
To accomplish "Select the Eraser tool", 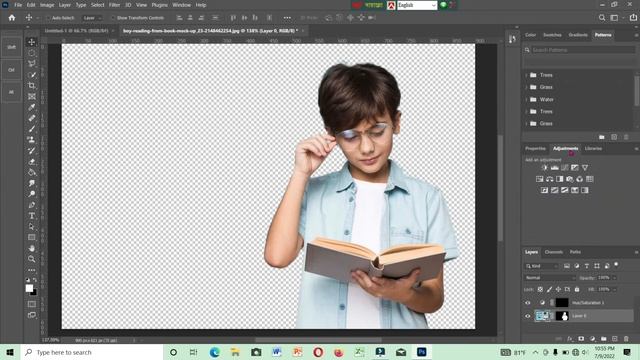I will click(31, 162).
